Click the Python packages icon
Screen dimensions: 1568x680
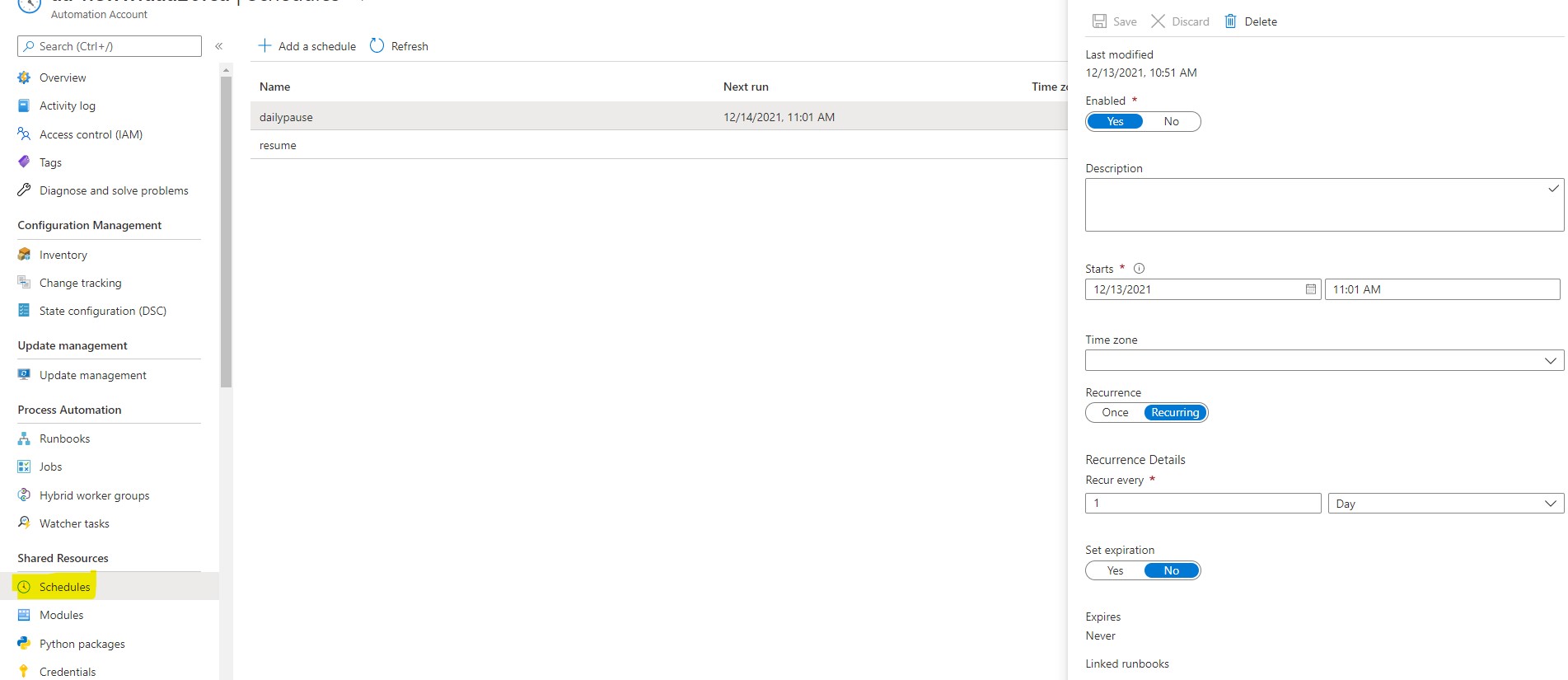click(24, 643)
